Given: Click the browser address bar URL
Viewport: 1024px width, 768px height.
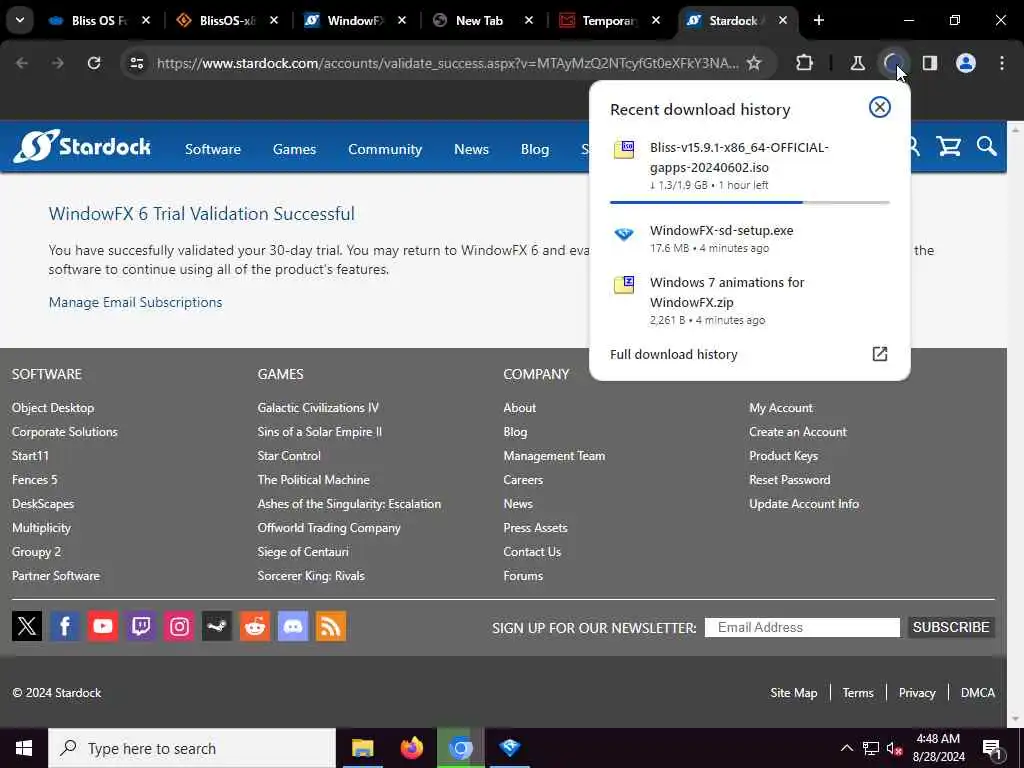Looking at the screenshot, I should click(x=447, y=63).
